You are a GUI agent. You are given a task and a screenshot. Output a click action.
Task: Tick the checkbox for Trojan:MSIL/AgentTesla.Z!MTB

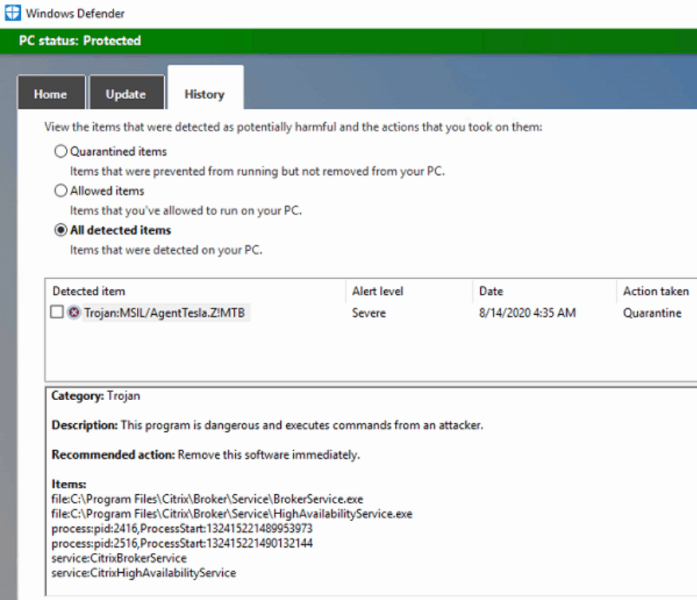tap(57, 312)
